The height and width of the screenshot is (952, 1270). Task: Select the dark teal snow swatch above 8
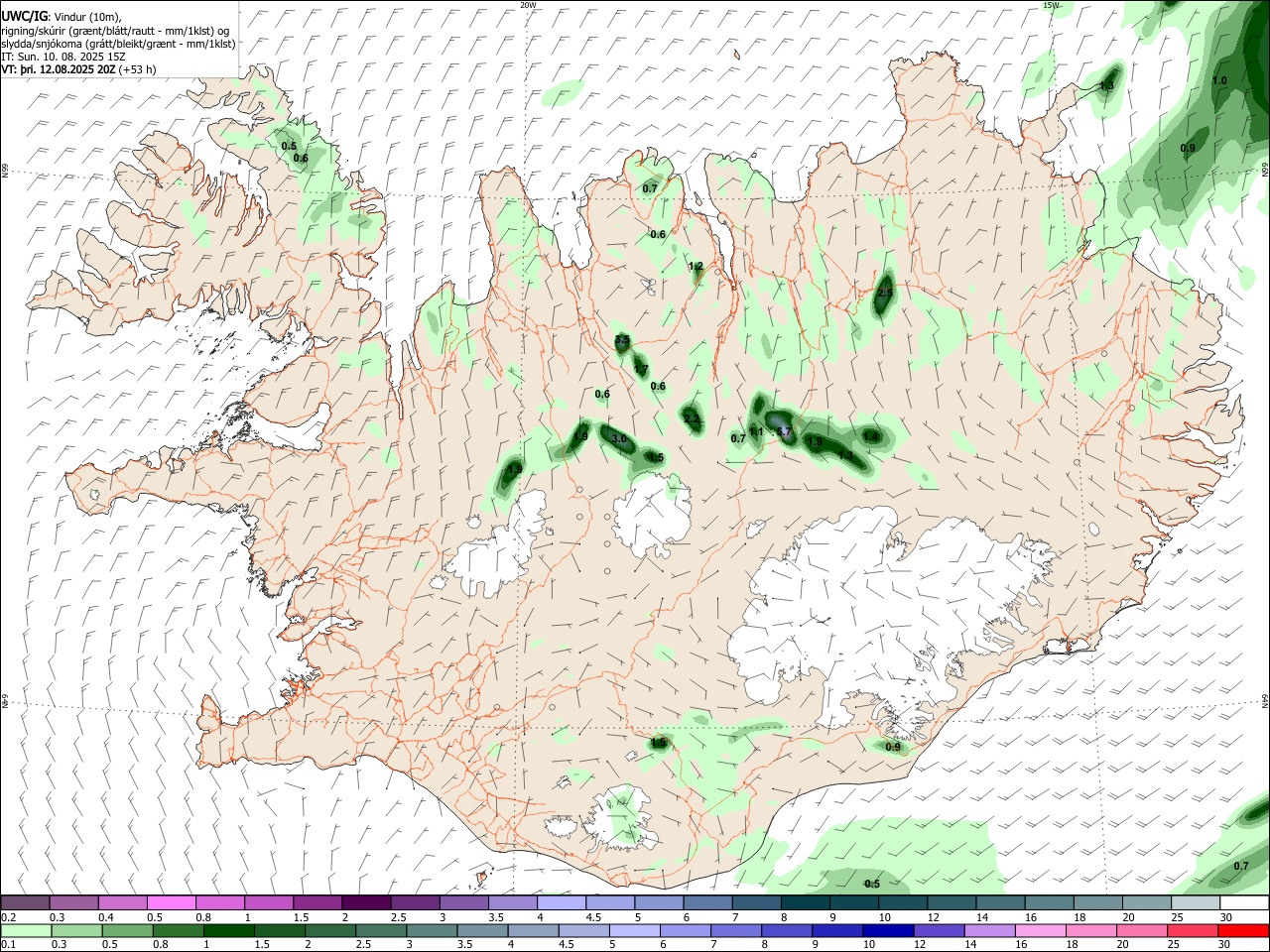[x=805, y=902]
